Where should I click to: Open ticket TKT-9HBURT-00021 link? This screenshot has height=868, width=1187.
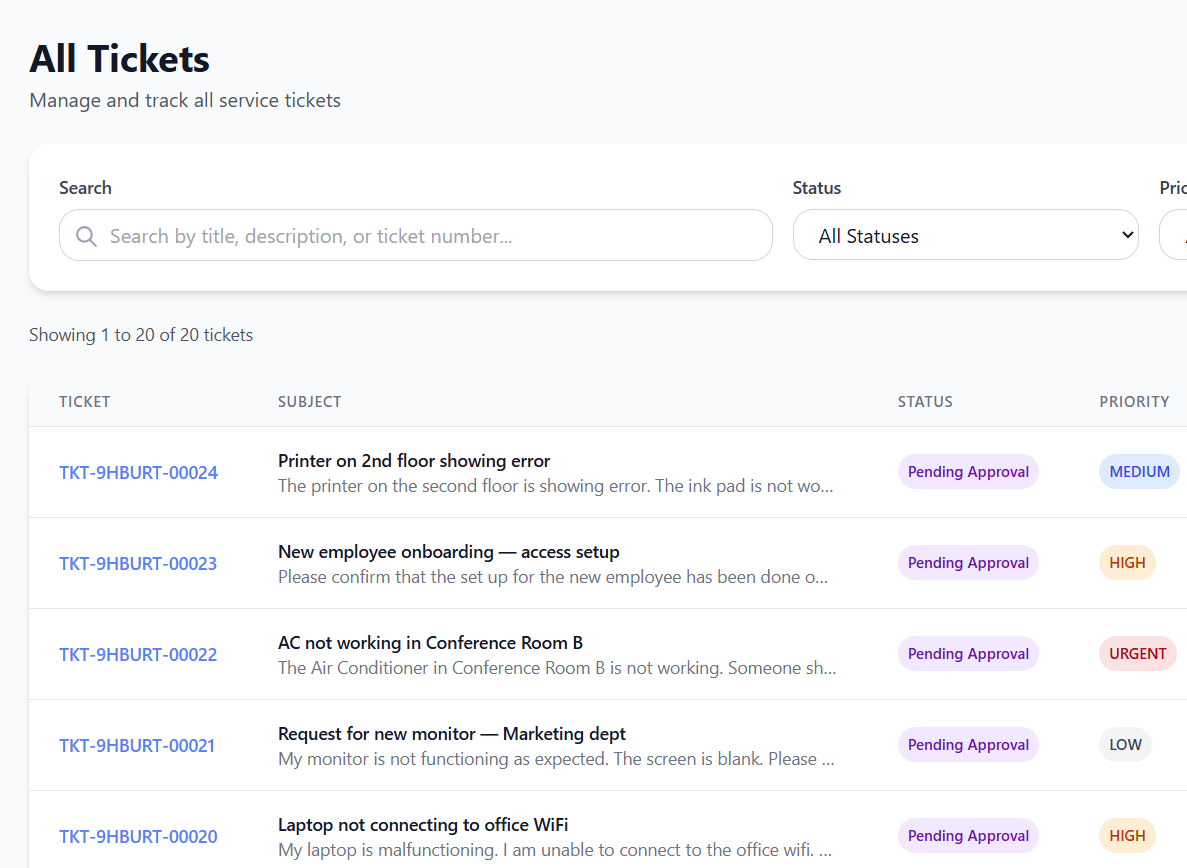pyautogui.click(x=137, y=746)
